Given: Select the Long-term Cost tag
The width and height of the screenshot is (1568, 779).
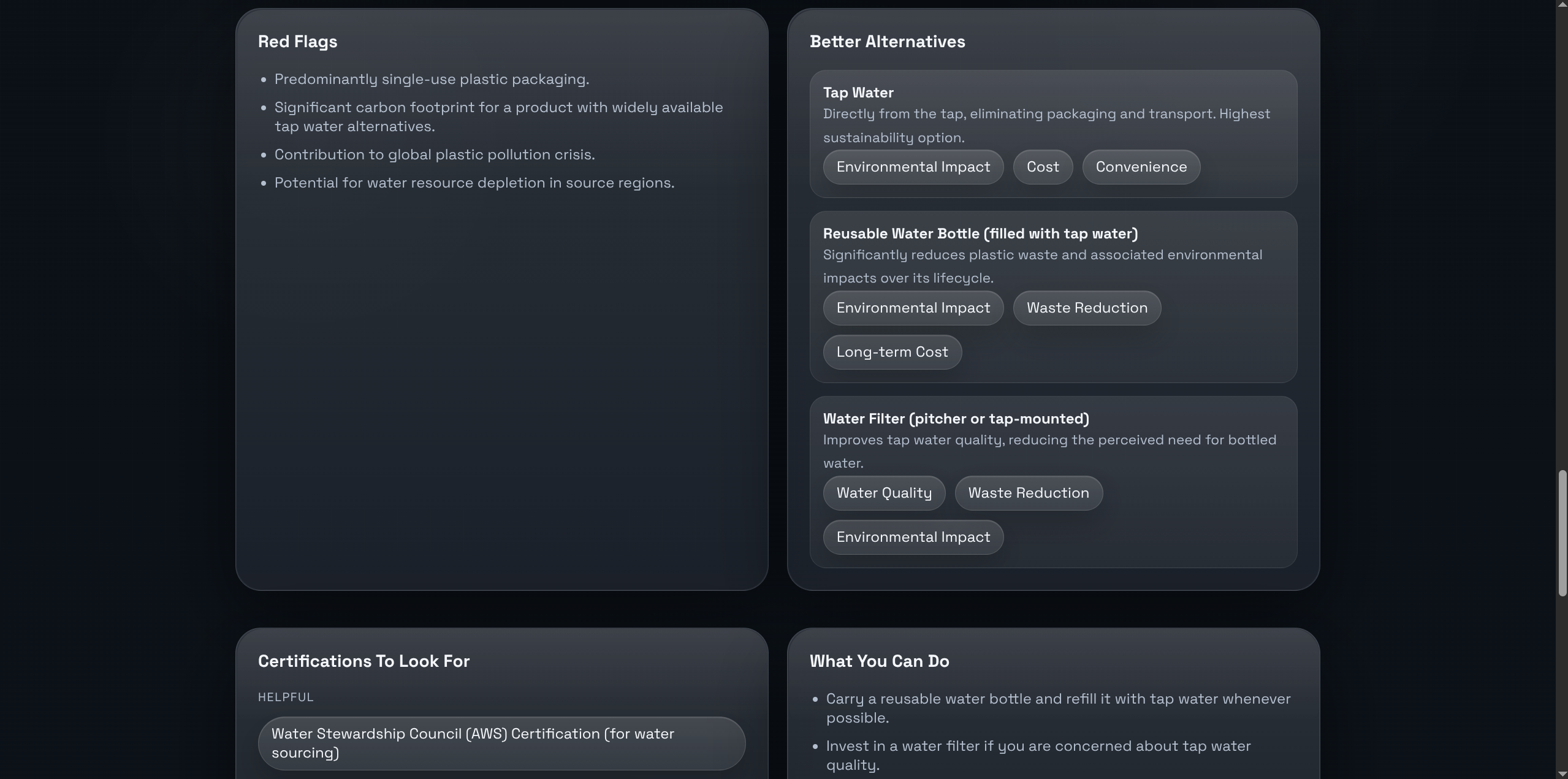Looking at the screenshot, I should click(x=892, y=352).
